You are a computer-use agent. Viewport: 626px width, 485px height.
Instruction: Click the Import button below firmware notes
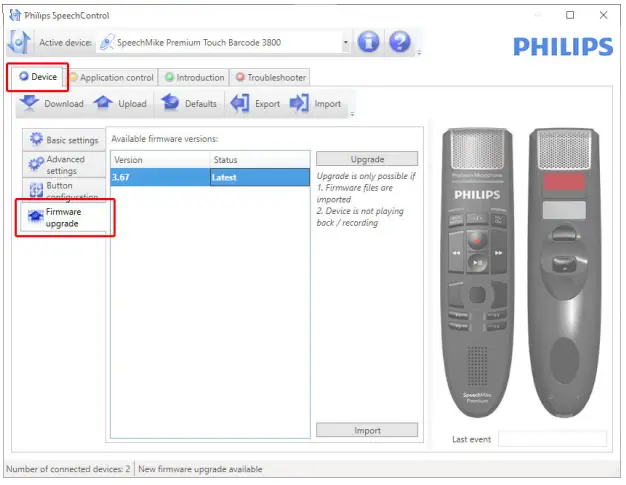point(367,431)
